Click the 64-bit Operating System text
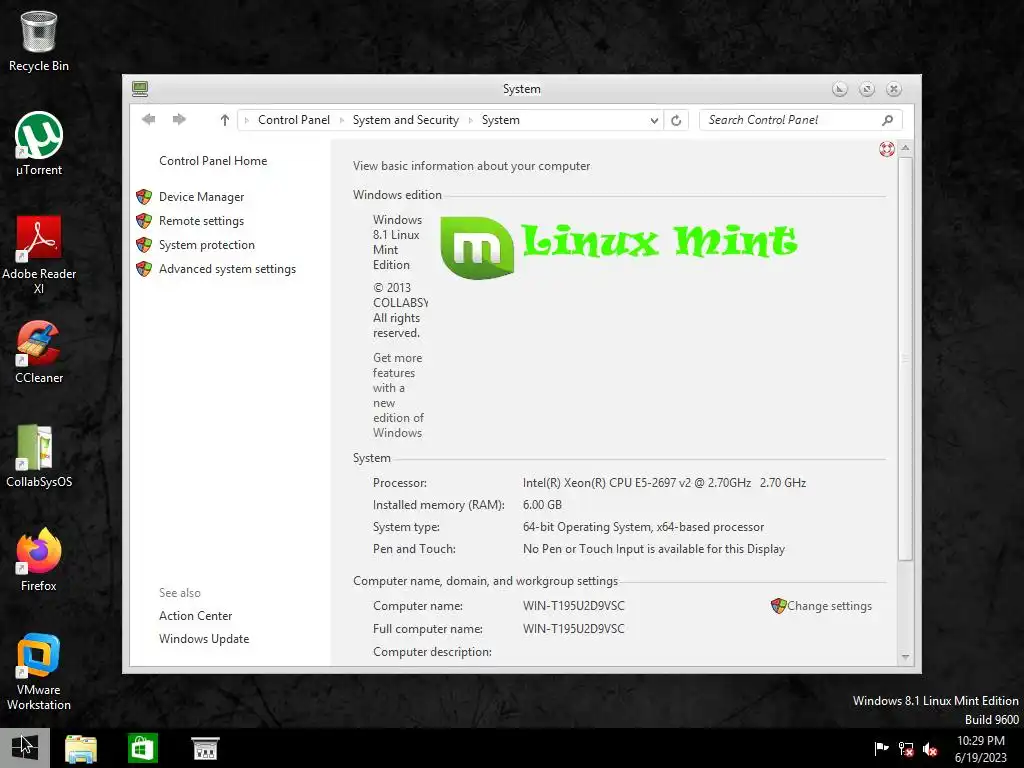The height and width of the screenshot is (768, 1024). (643, 526)
